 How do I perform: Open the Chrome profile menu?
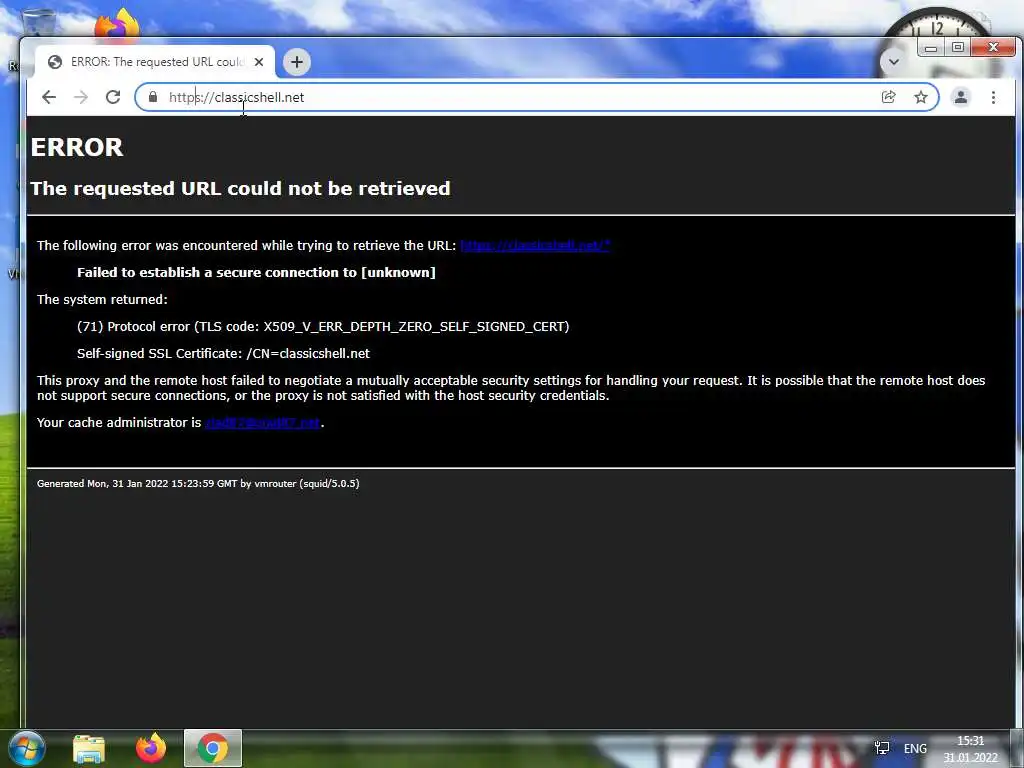[961, 97]
